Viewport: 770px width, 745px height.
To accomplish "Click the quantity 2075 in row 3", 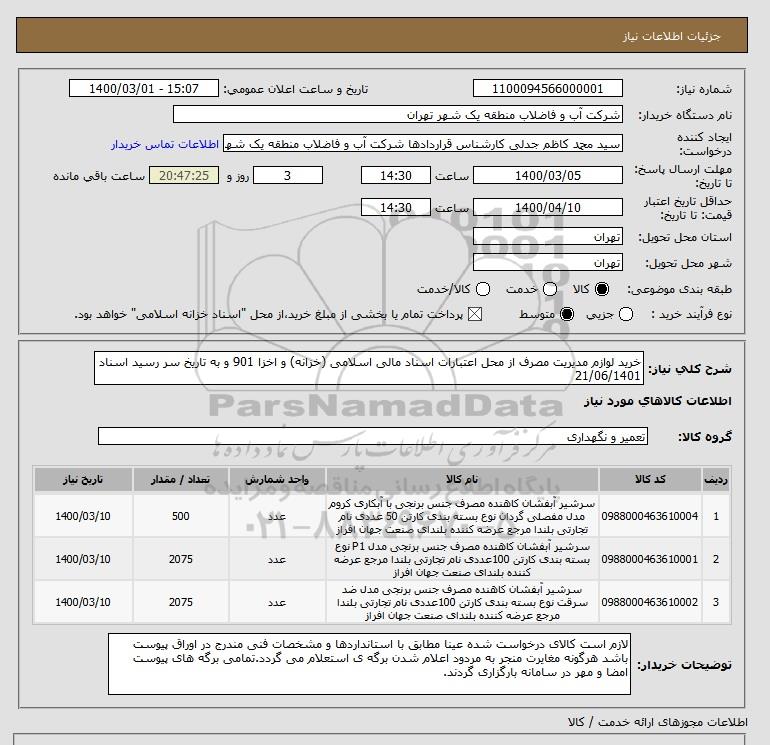I will [181, 602].
